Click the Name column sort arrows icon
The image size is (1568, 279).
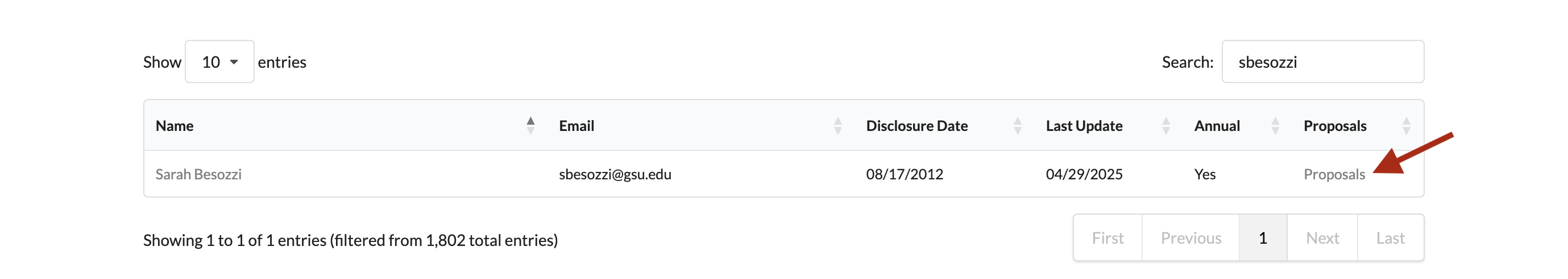click(x=530, y=125)
